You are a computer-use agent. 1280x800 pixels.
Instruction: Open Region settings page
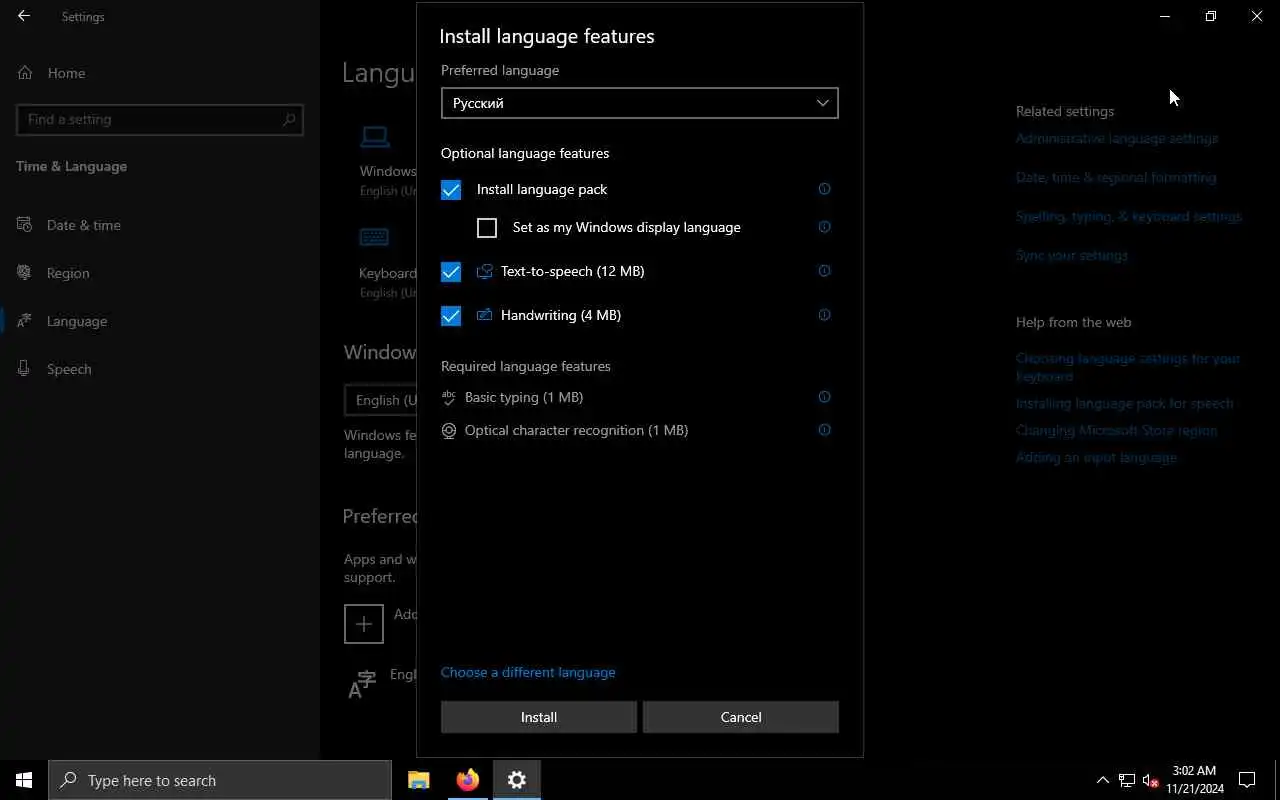coord(68,273)
